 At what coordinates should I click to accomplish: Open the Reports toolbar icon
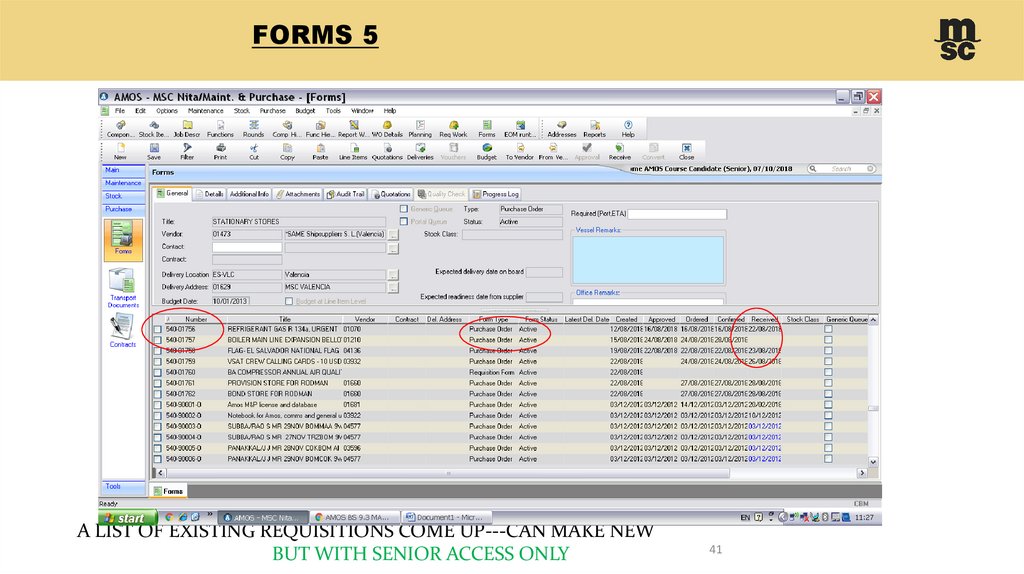point(594,129)
